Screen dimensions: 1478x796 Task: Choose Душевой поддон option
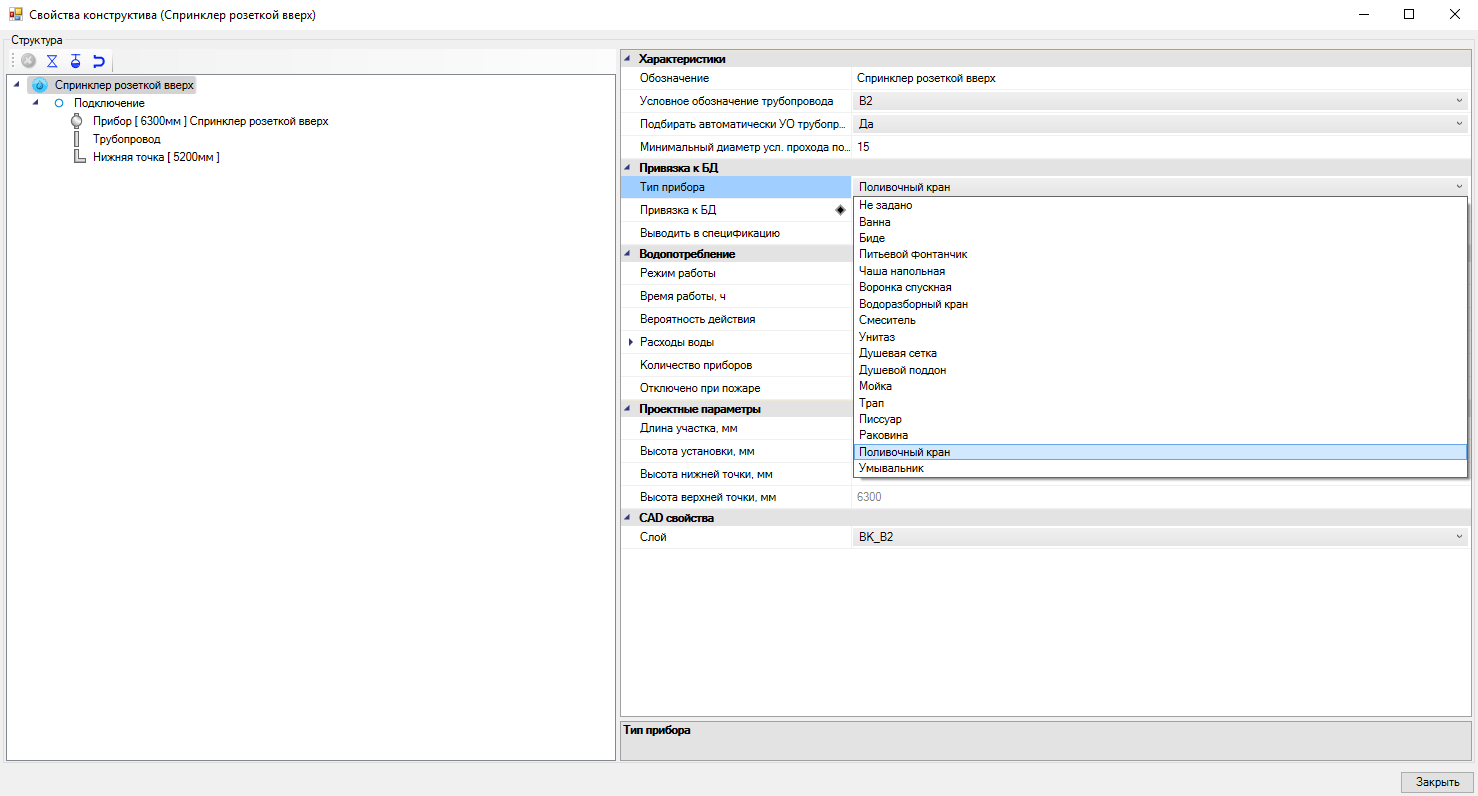pyautogui.click(x=1160, y=370)
